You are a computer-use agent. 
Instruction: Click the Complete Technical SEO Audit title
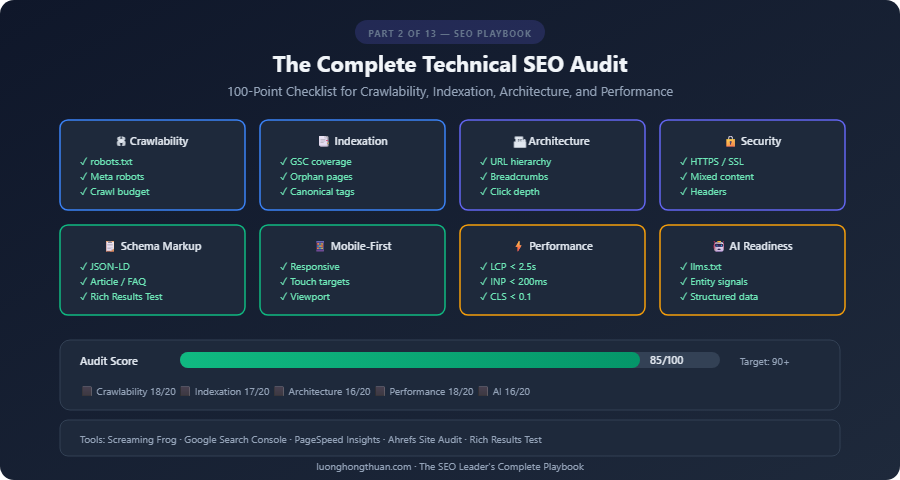(450, 64)
